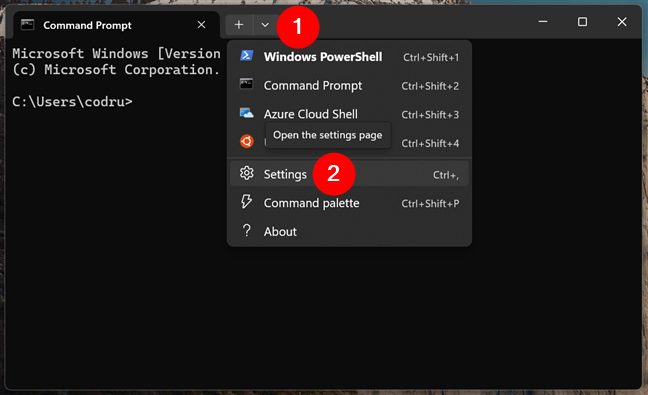Click the Microsoft Windows version text line
Viewport: 648px width, 395px height.
(117, 54)
